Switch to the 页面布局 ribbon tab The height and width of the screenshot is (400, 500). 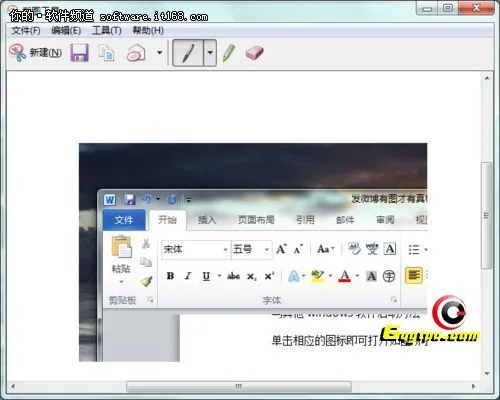pyautogui.click(x=256, y=220)
